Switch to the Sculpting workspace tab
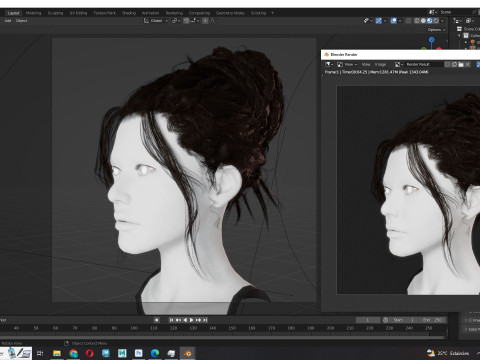The image size is (480, 360). coord(55,13)
